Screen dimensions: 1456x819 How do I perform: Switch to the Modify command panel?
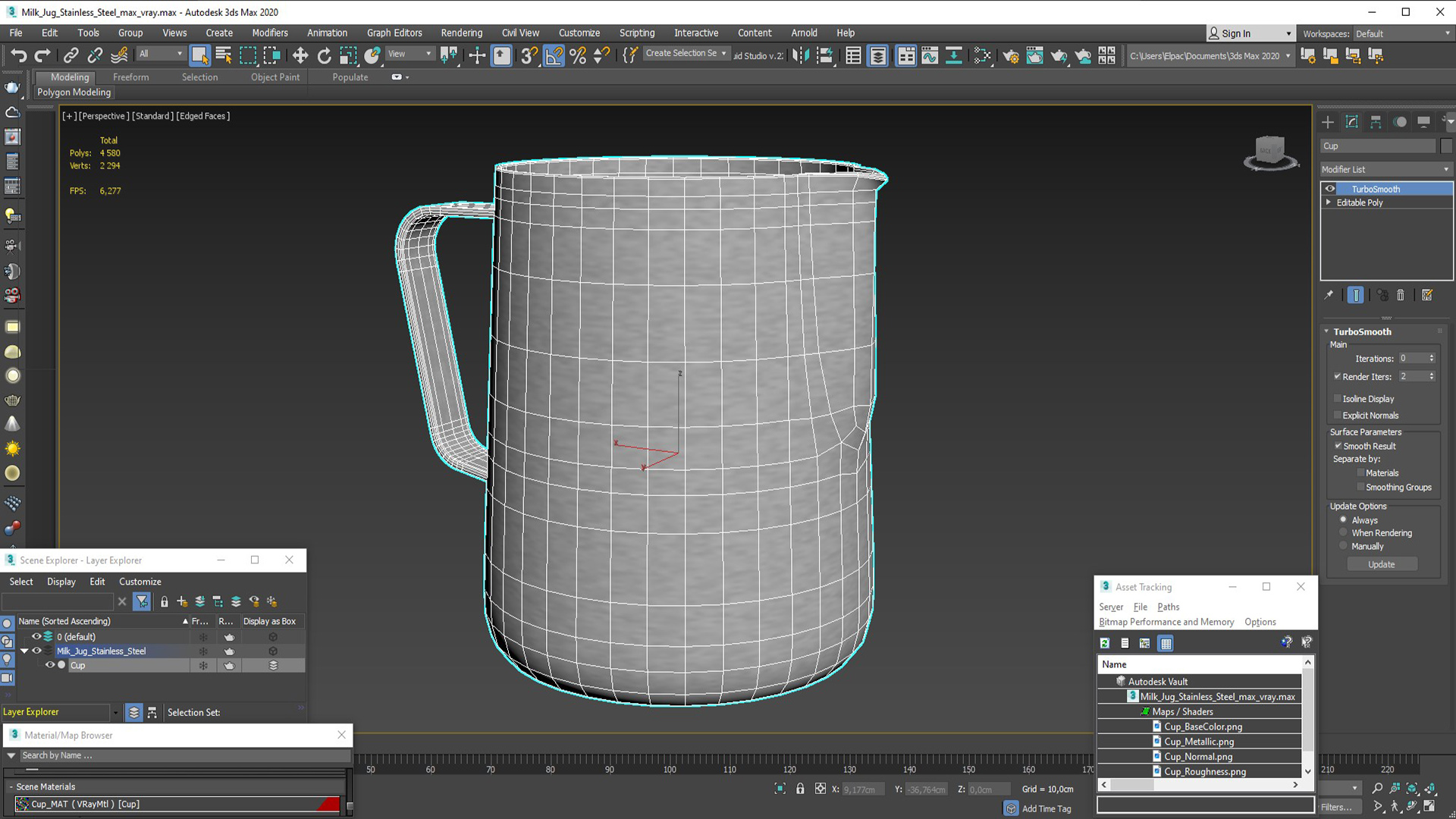coord(1351,122)
